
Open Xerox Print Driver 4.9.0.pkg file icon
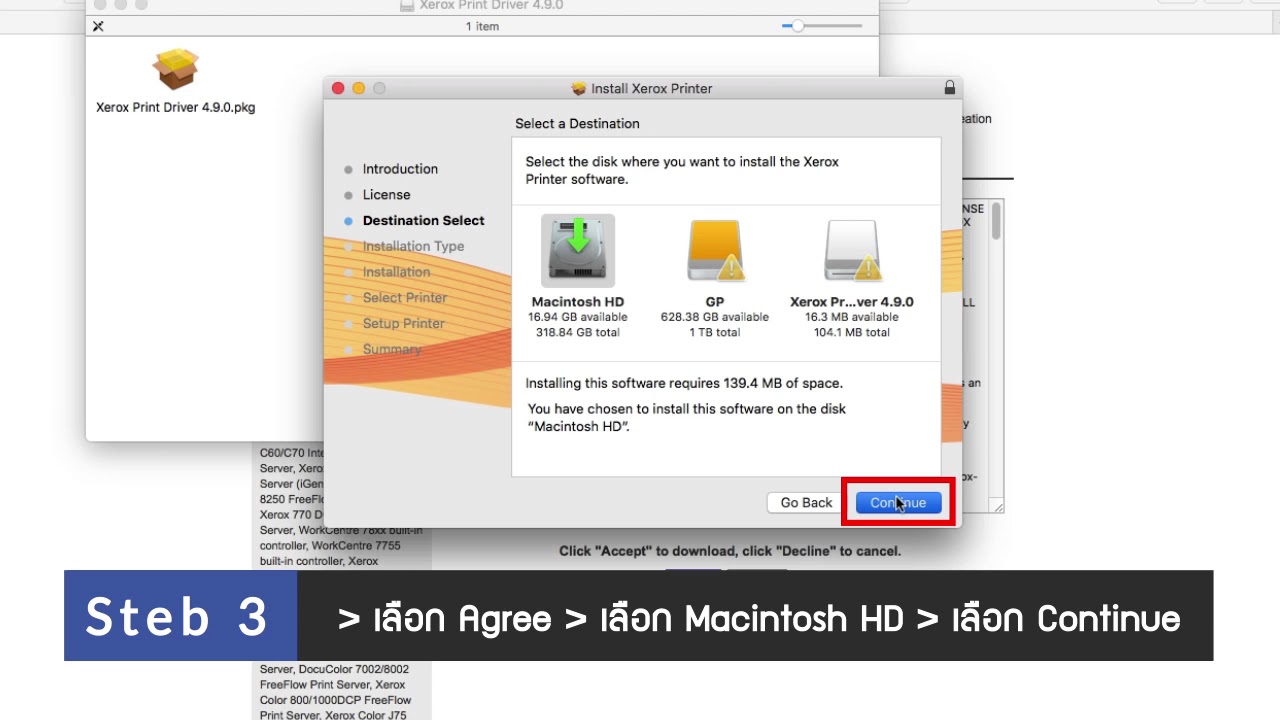[x=175, y=69]
